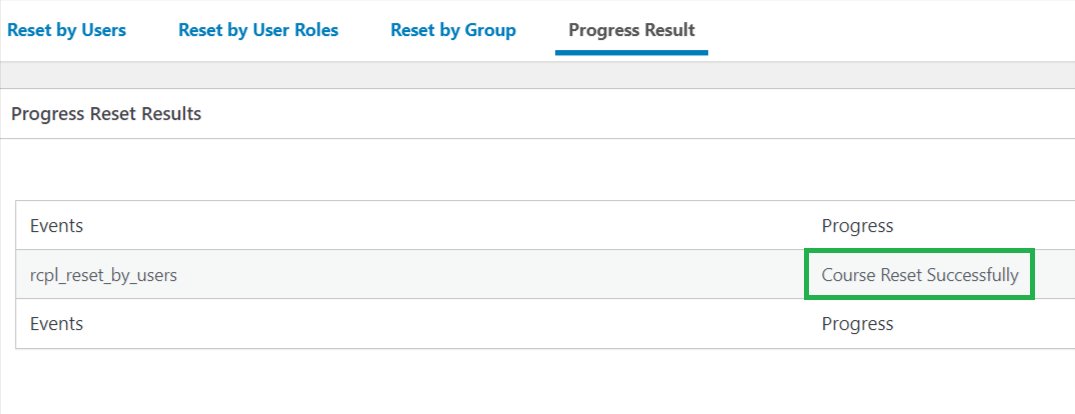This screenshot has width=1075, height=414.
Task: Click blank middle of the top header row
Action: click(x=452, y=226)
